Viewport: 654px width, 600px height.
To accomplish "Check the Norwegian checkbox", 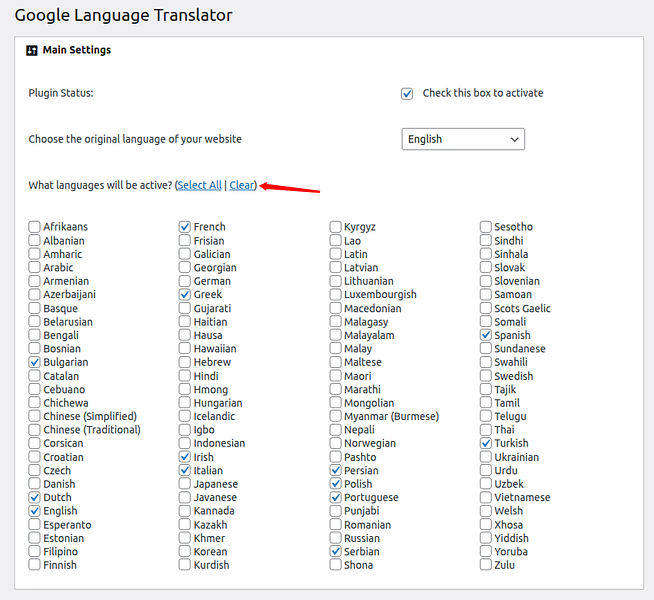I will coord(335,443).
